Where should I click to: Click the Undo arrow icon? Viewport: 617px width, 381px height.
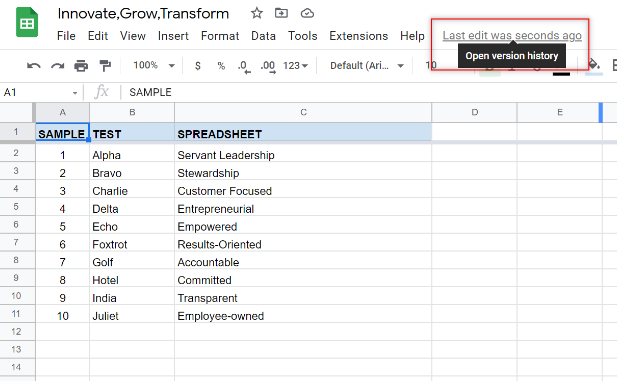[x=34, y=66]
